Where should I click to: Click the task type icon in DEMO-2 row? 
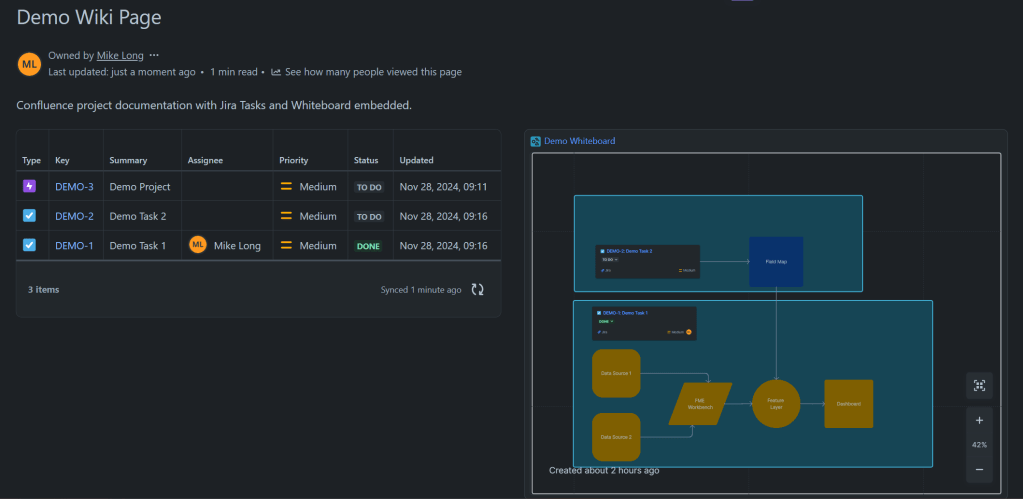(29, 216)
